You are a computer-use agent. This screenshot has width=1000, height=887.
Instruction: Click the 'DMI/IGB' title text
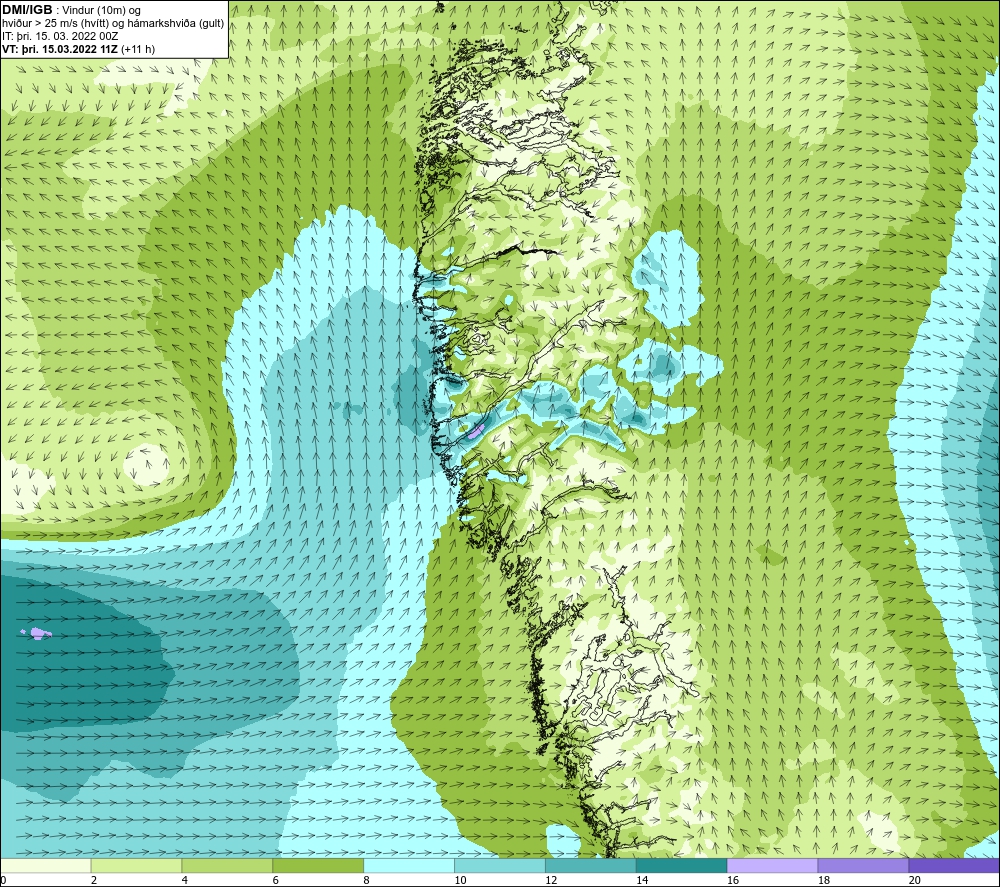pos(27,10)
